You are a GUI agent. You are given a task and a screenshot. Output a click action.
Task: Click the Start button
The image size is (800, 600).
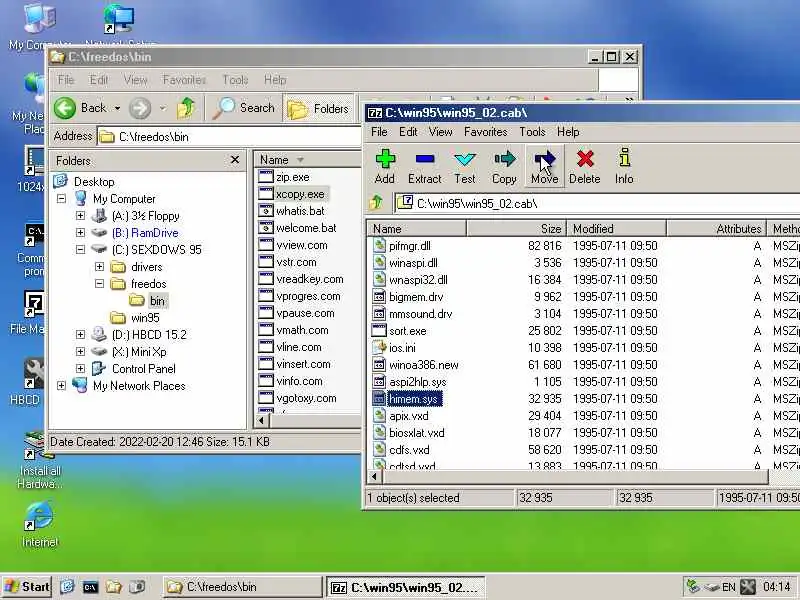click(27, 587)
